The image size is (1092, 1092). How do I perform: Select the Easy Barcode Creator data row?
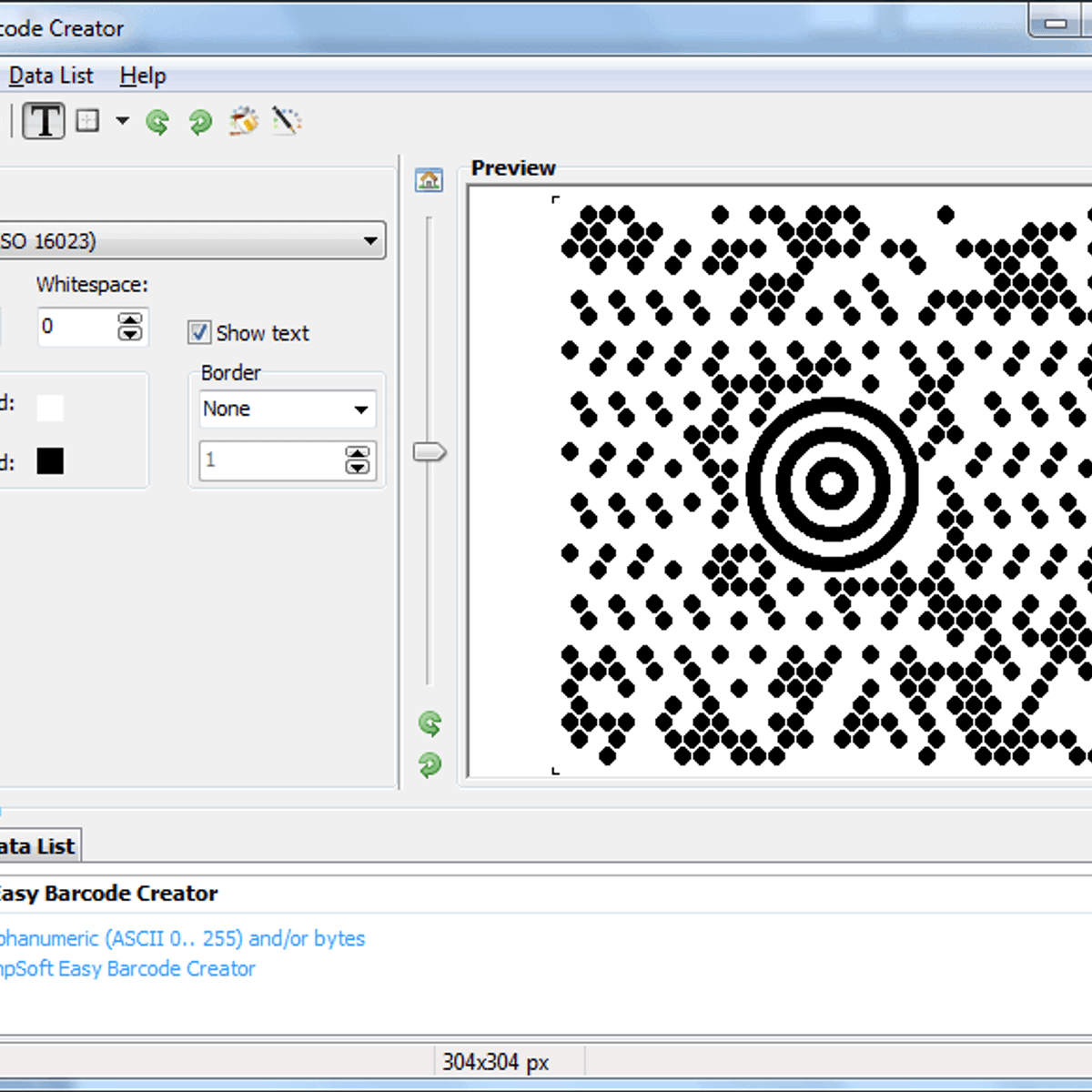pos(126,968)
